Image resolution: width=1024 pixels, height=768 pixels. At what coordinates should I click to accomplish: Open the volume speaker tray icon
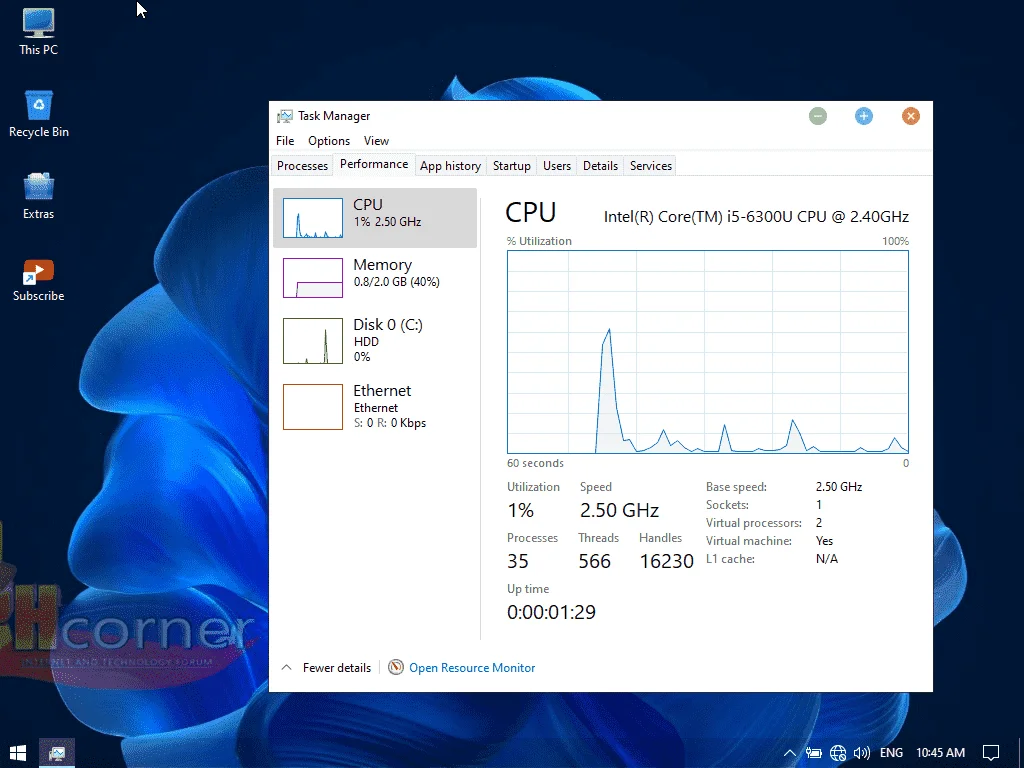click(861, 753)
